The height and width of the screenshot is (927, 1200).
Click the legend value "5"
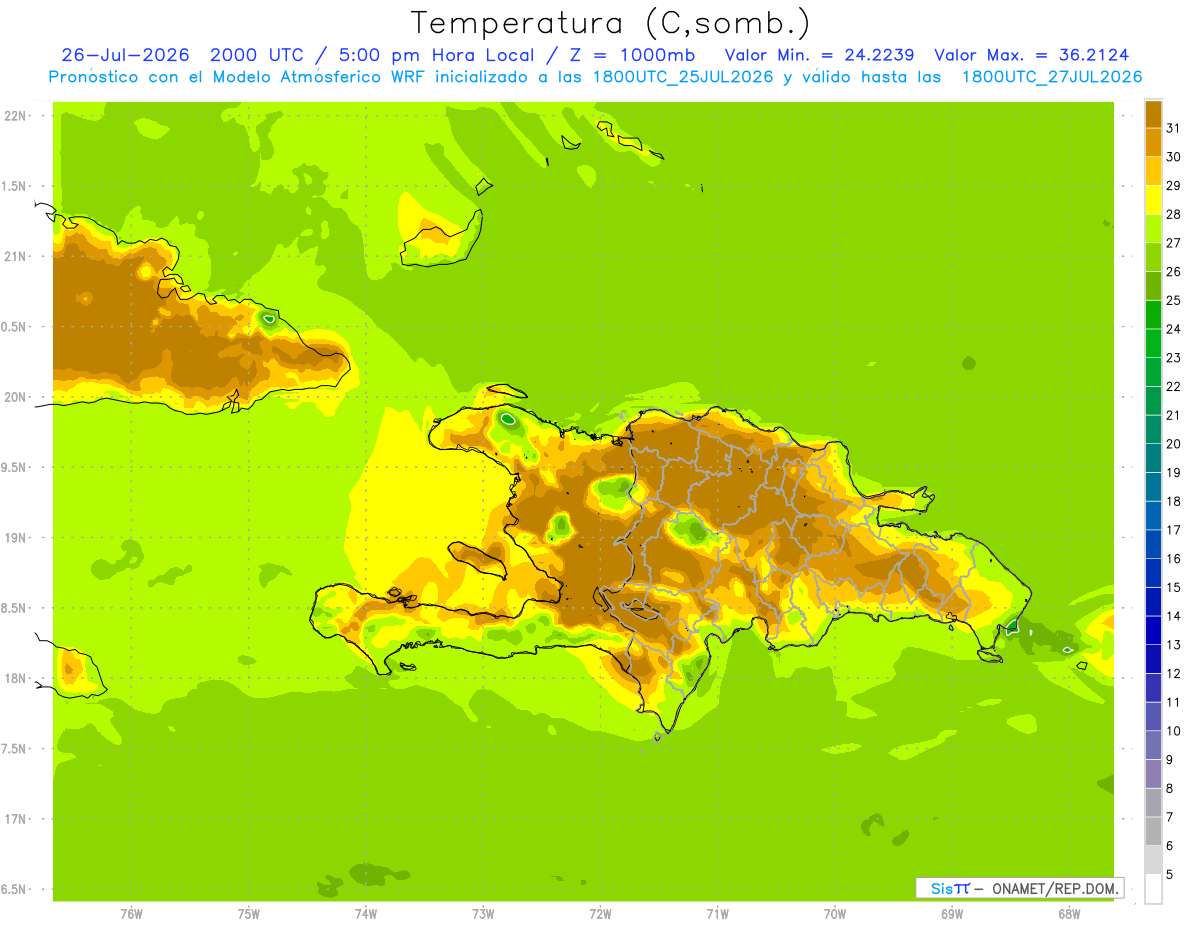pos(1169,875)
